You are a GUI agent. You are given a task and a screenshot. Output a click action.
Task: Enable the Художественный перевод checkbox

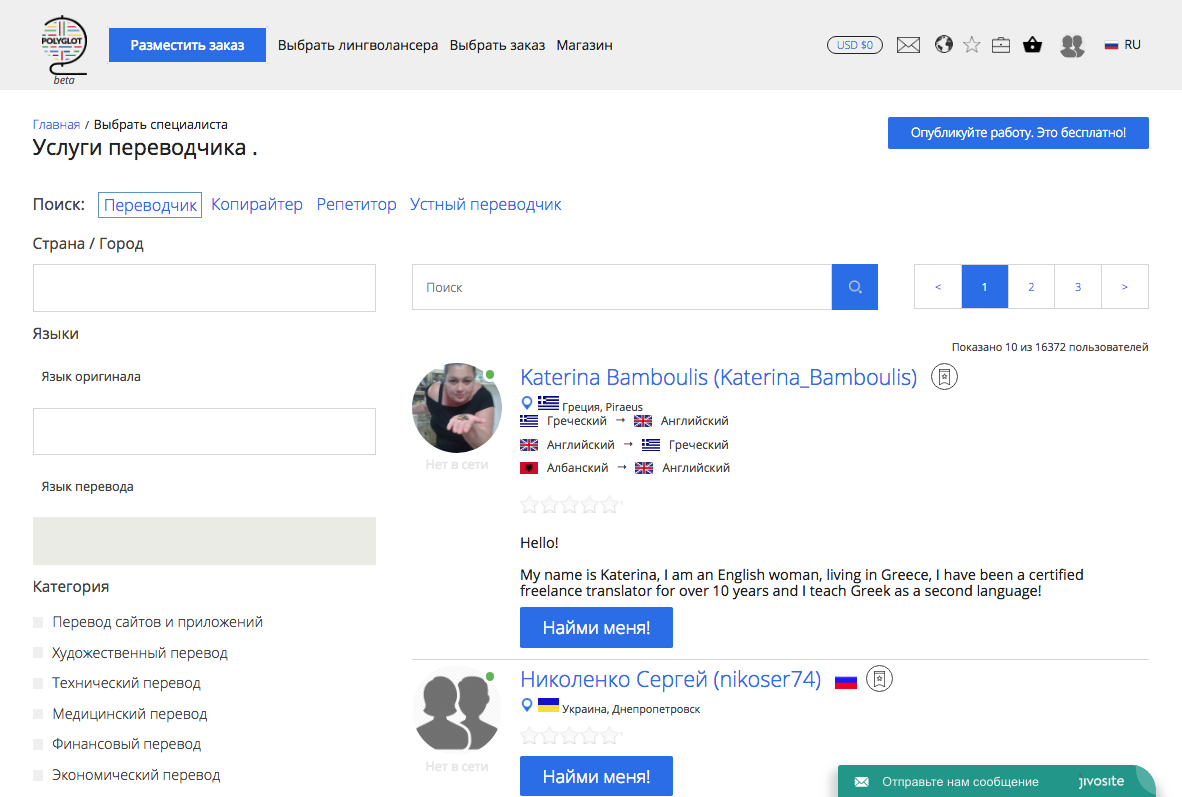click(39, 653)
